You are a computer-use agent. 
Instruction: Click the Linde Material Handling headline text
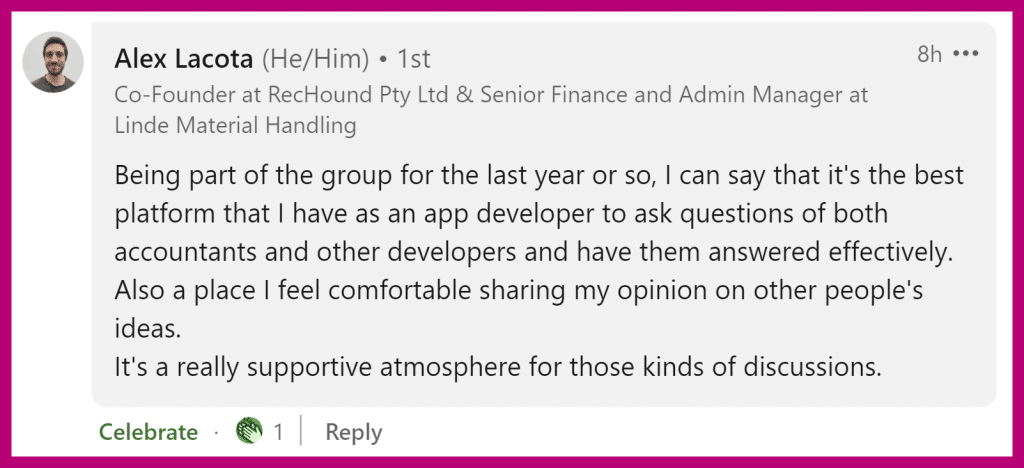235,125
